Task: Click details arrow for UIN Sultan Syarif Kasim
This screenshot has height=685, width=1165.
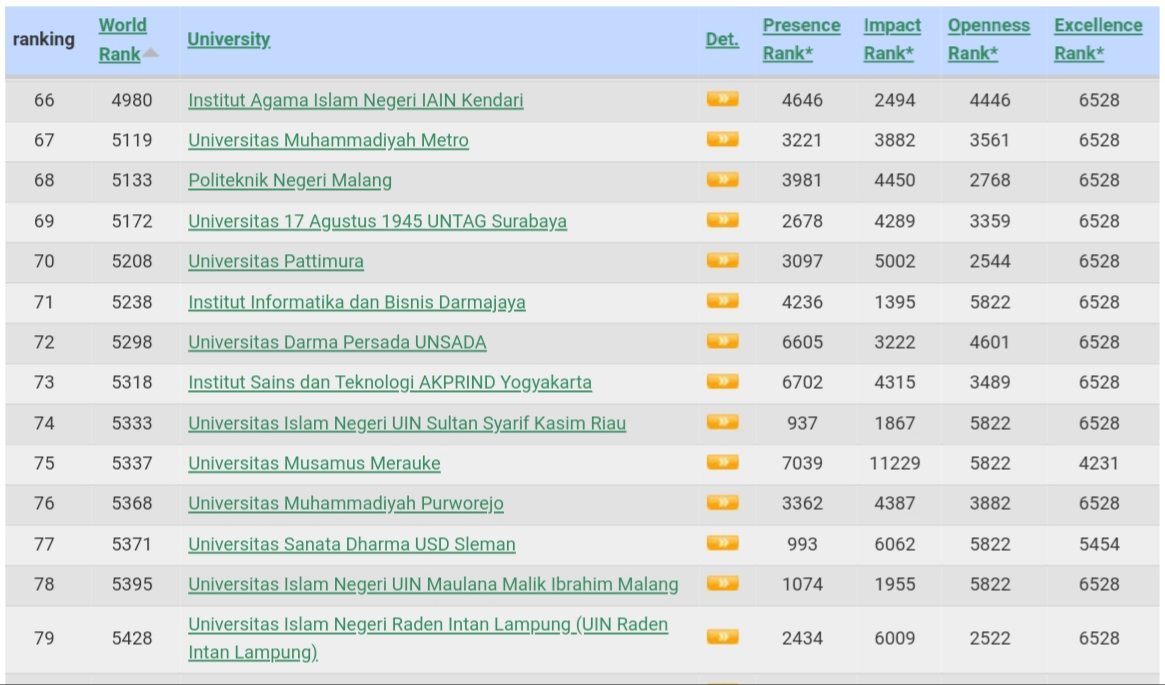Action: [x=722, y=422]
